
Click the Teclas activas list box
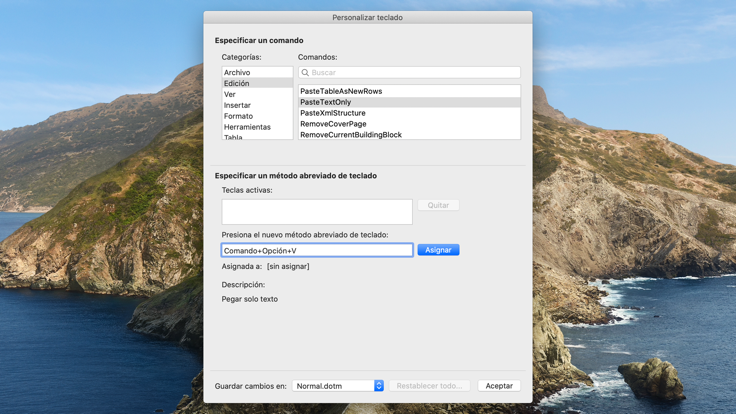click(x=317, y=212)
